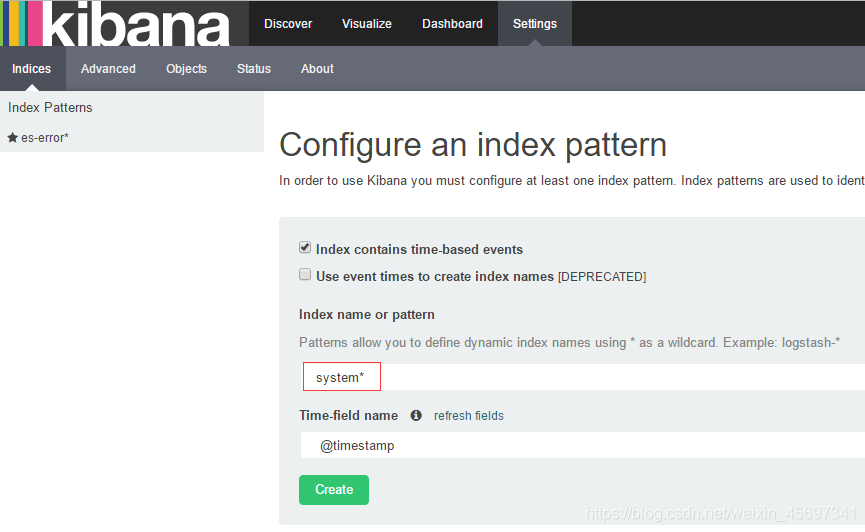Click the 'refresh fields' link
This screenshot has height=532, width=865.
(x=469, y=416)
